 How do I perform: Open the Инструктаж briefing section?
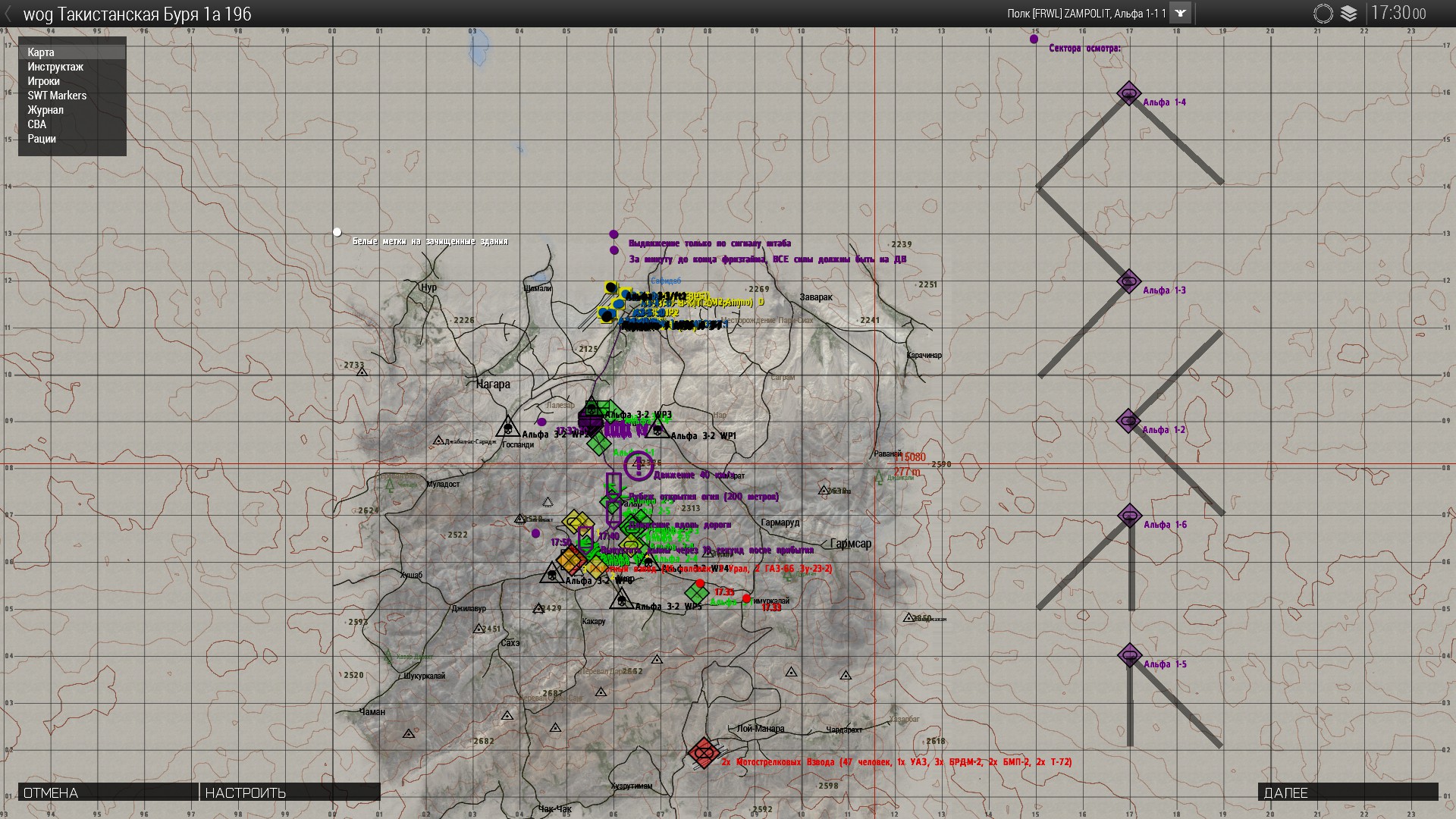tap(55, 67)
